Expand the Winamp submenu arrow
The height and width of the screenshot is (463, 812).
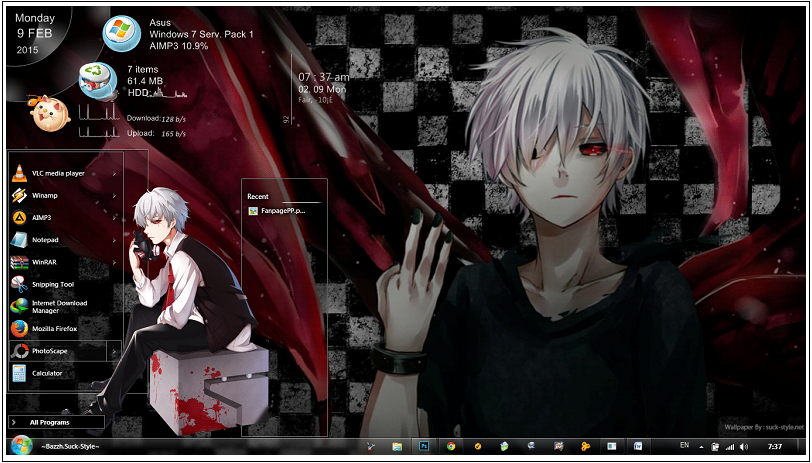pyautogui.click(x=114, y=196)
